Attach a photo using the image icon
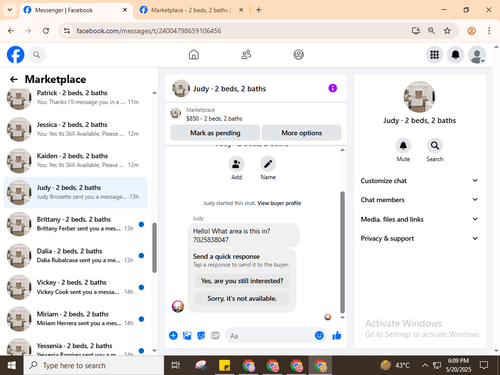 (187, 335)
